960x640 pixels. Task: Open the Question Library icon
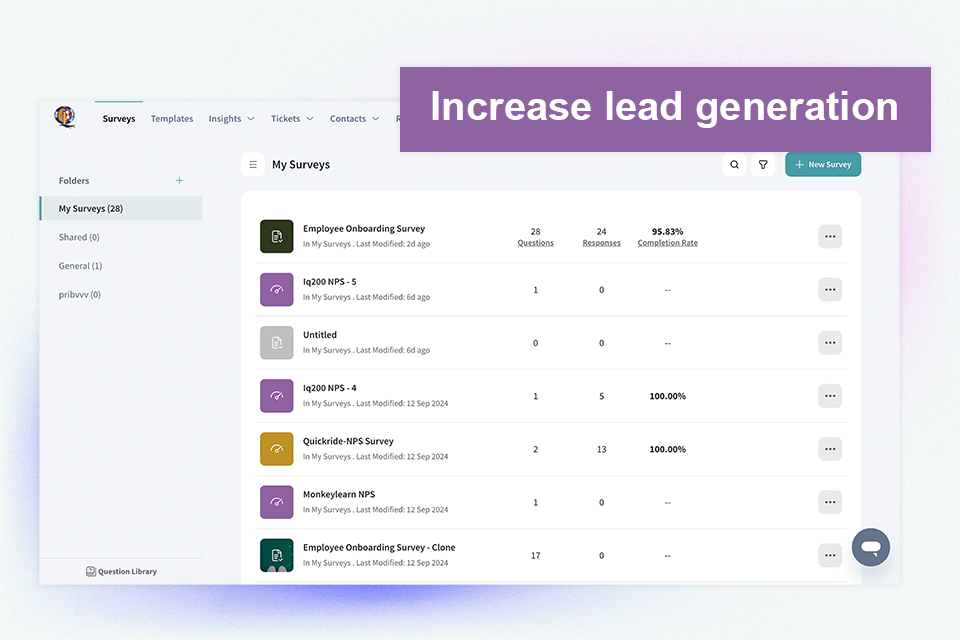pyautogui.click(x=91, y=570)
